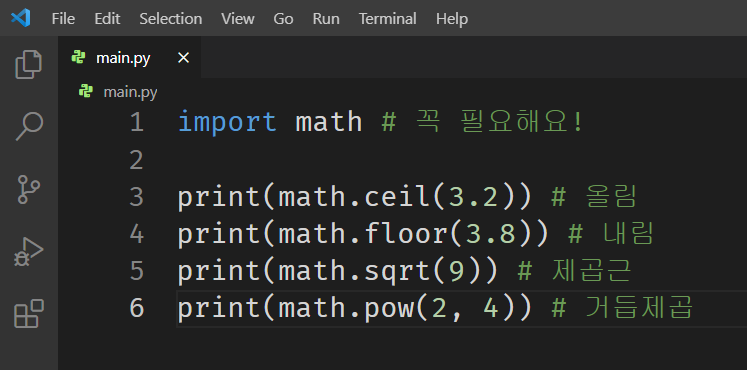Click math.floor on line 4
Image resolution: width=747 pixels, height=370 pixels.
coord(363,234)
